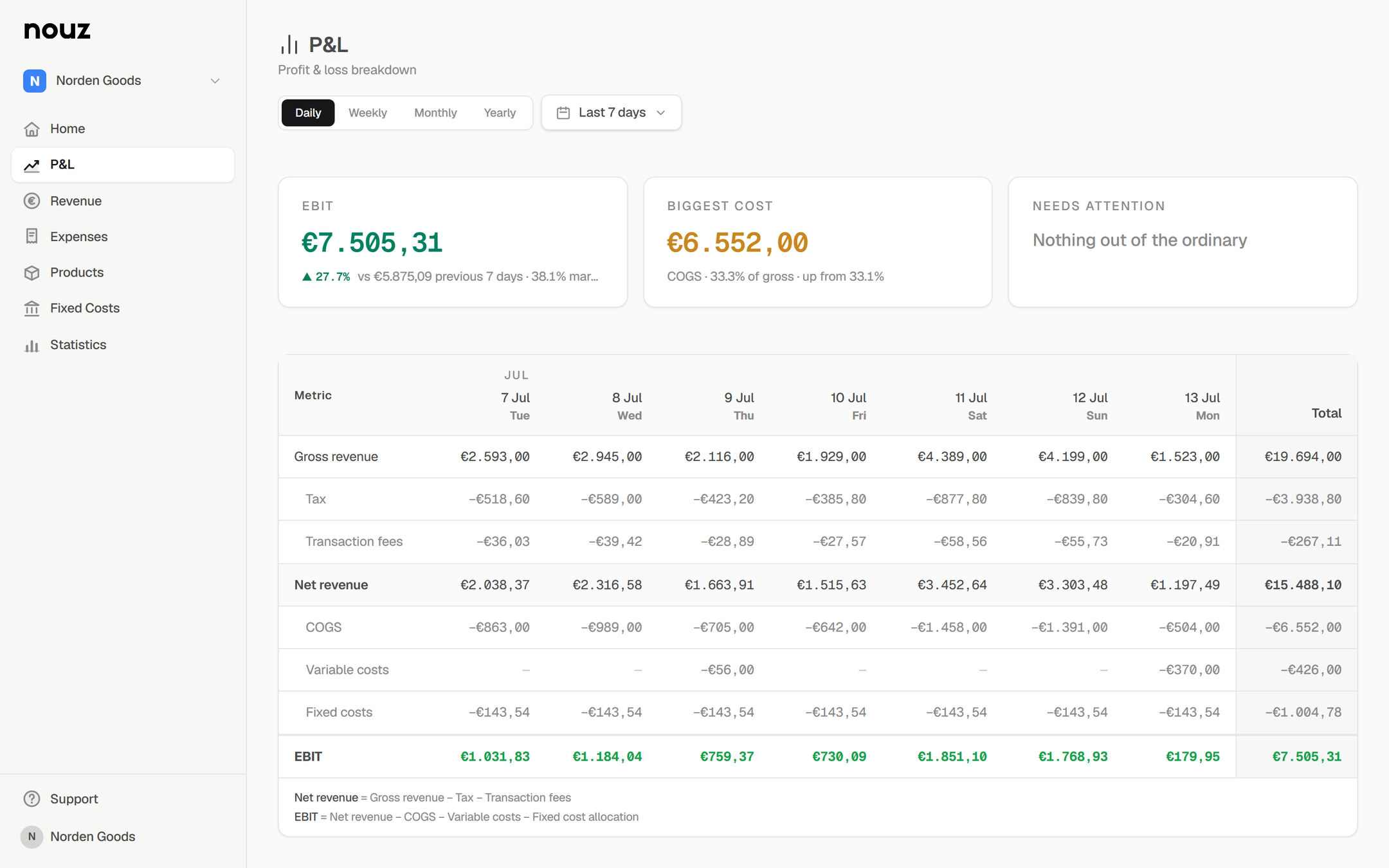1389x868 pixels.
Task: Click the Net revenue row label
Action: coord(331,585)
